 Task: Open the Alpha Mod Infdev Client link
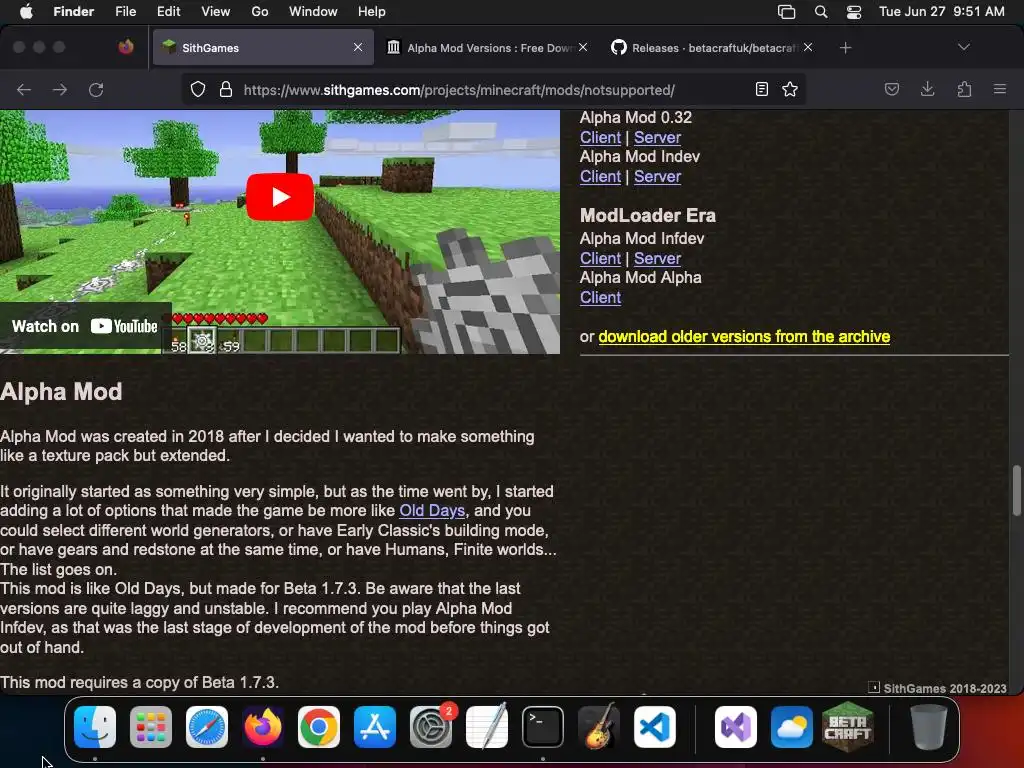coord(600,259)
